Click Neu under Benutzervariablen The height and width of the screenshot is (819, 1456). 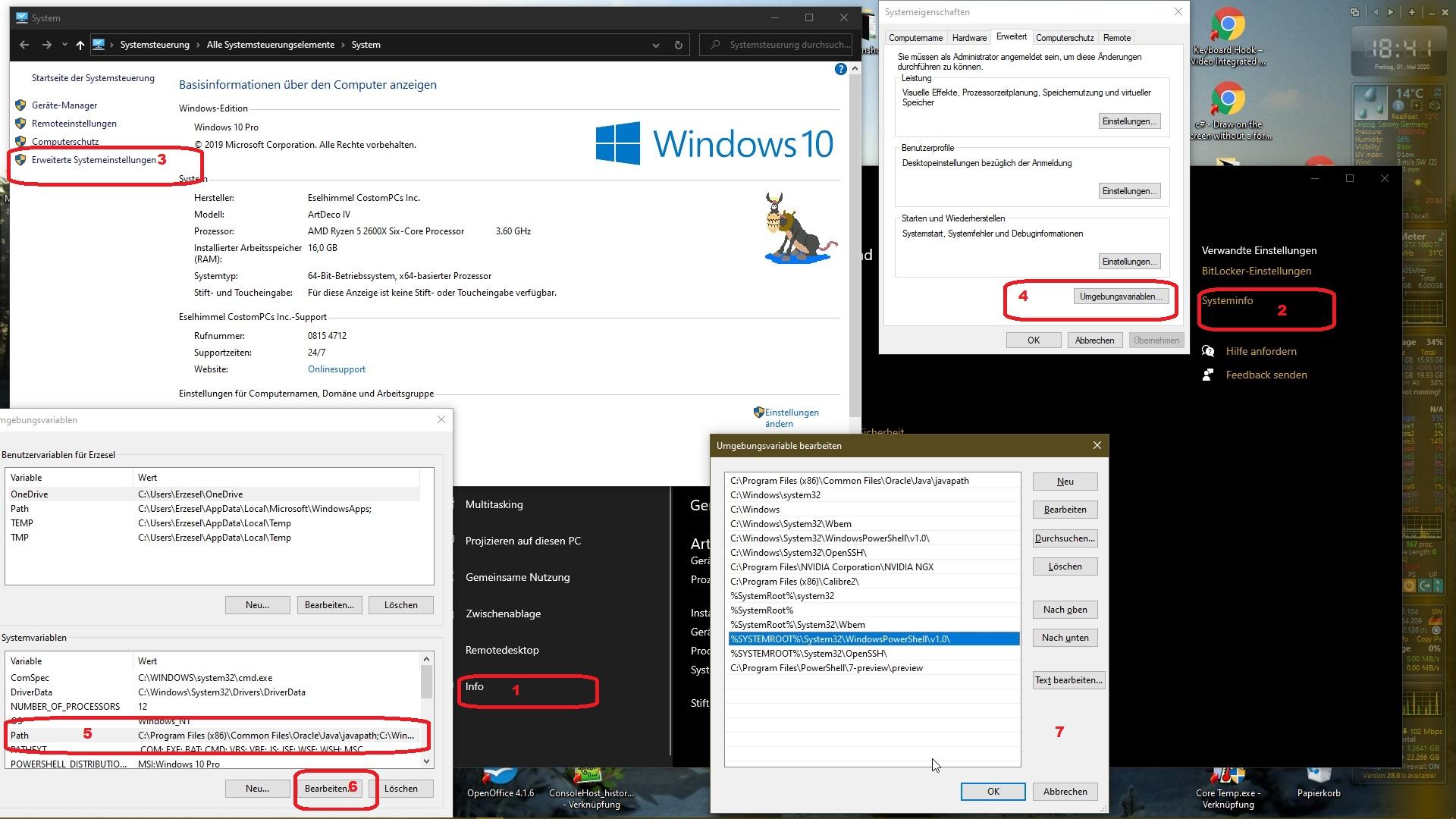tap(257, 605)
